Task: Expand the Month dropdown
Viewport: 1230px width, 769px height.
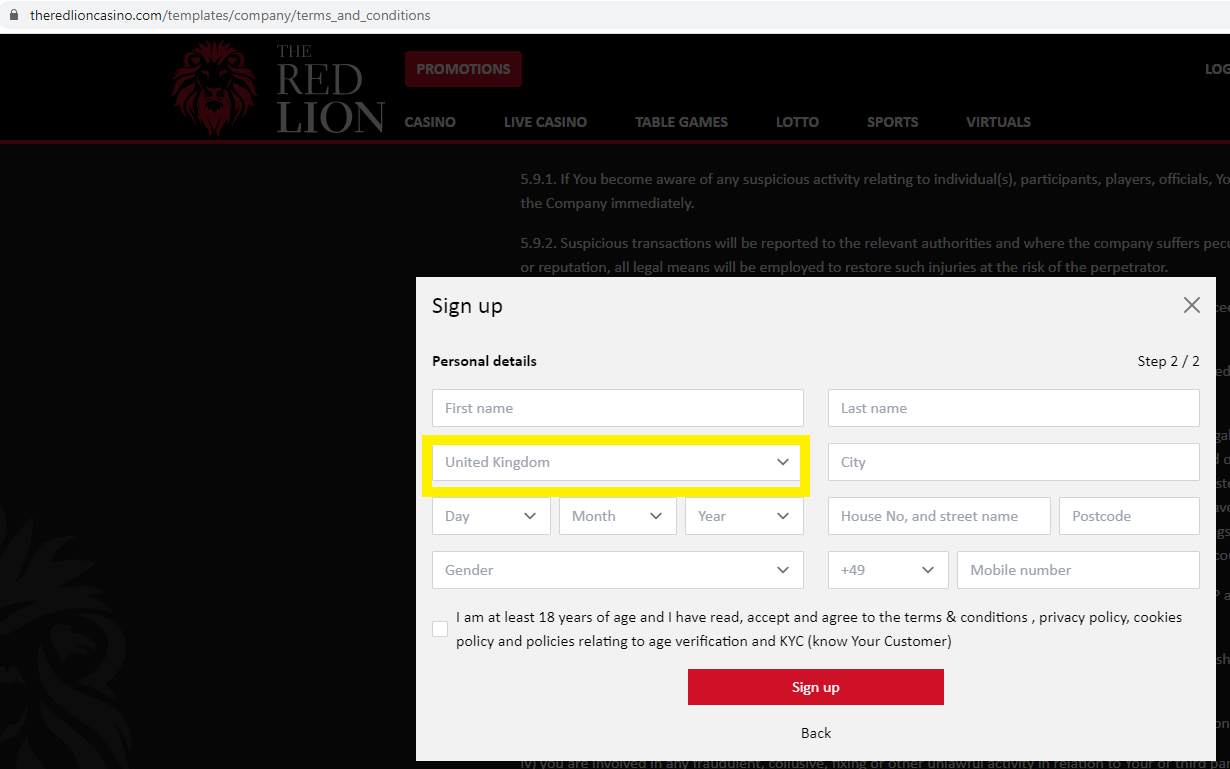Action: (617, 516)
